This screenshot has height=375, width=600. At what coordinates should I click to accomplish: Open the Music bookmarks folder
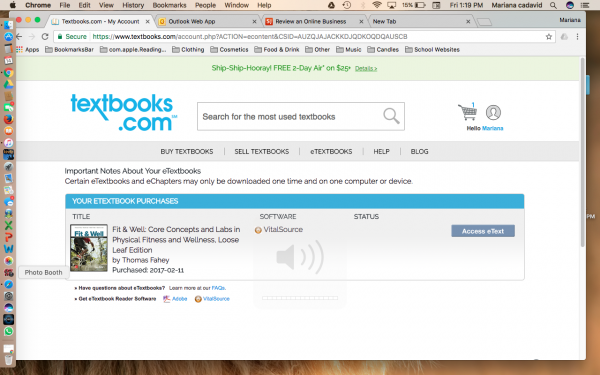point(349,49)
